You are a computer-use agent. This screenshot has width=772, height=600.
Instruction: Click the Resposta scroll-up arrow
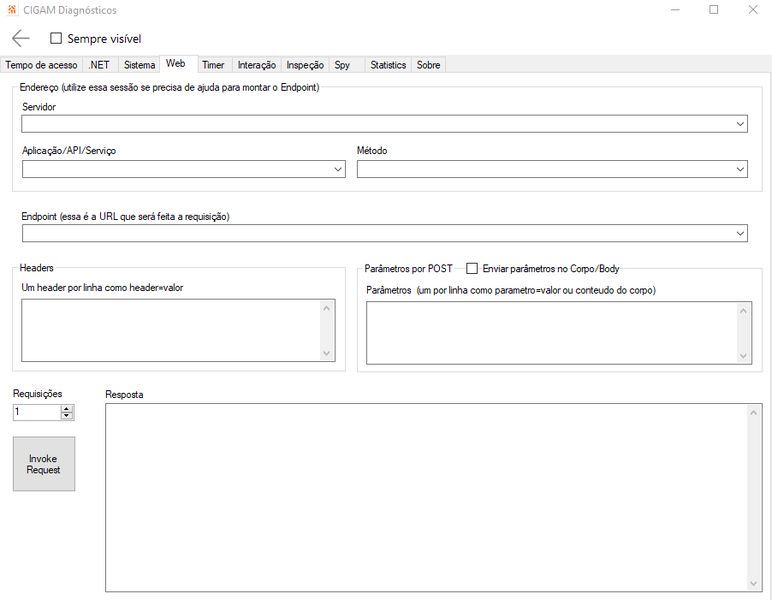click(753, 412)
